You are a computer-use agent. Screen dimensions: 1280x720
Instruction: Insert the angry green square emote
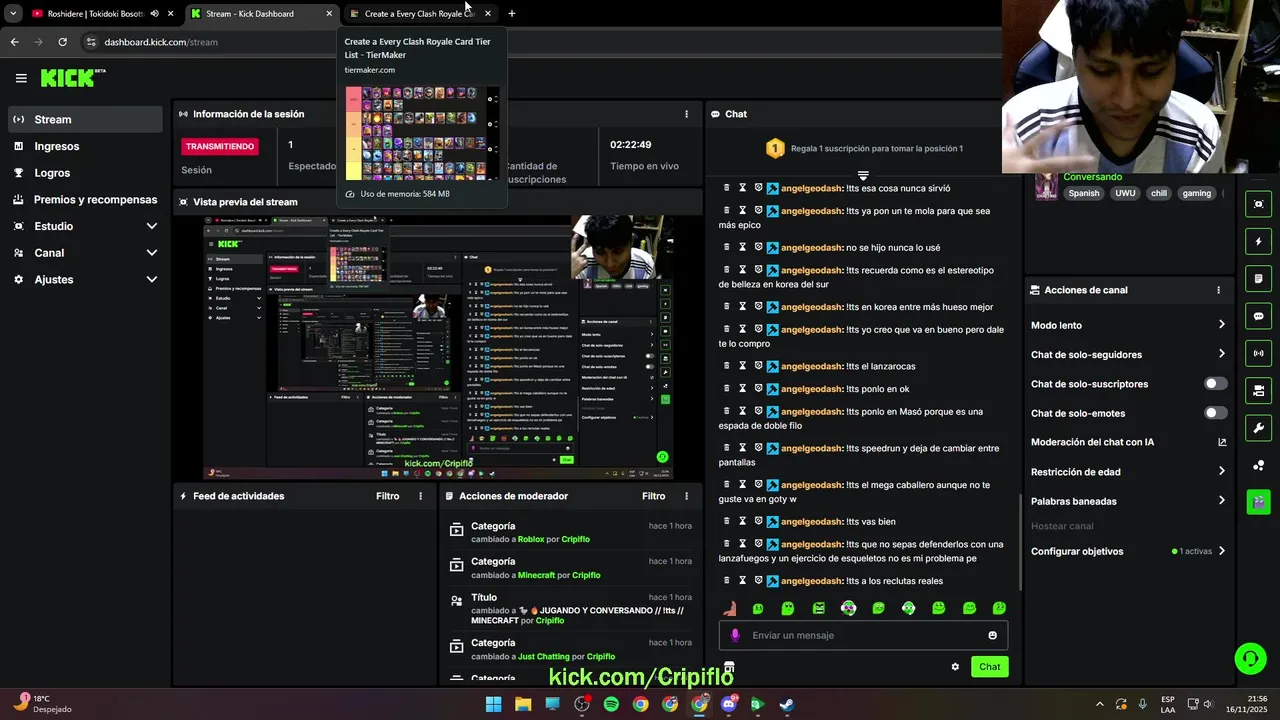[818, 608]
